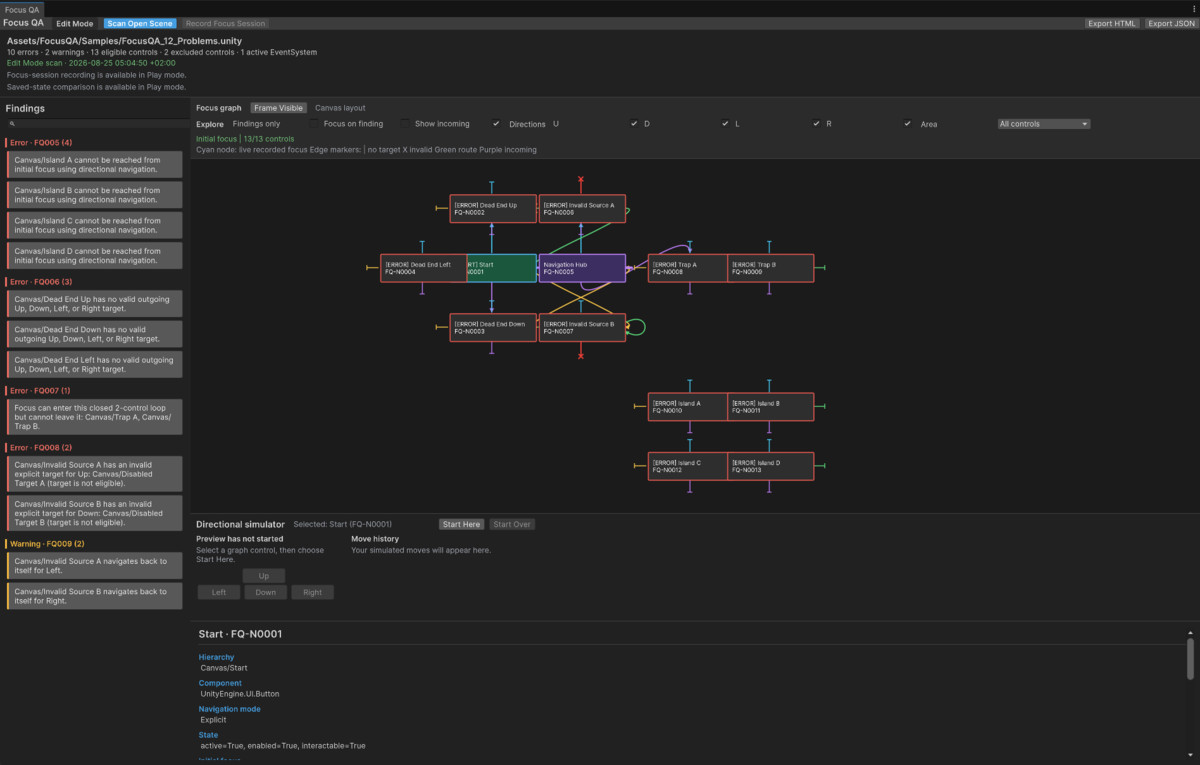Click the Export JSON button
Viewport: 1200px width, 765px height.
pos(1170,23)
